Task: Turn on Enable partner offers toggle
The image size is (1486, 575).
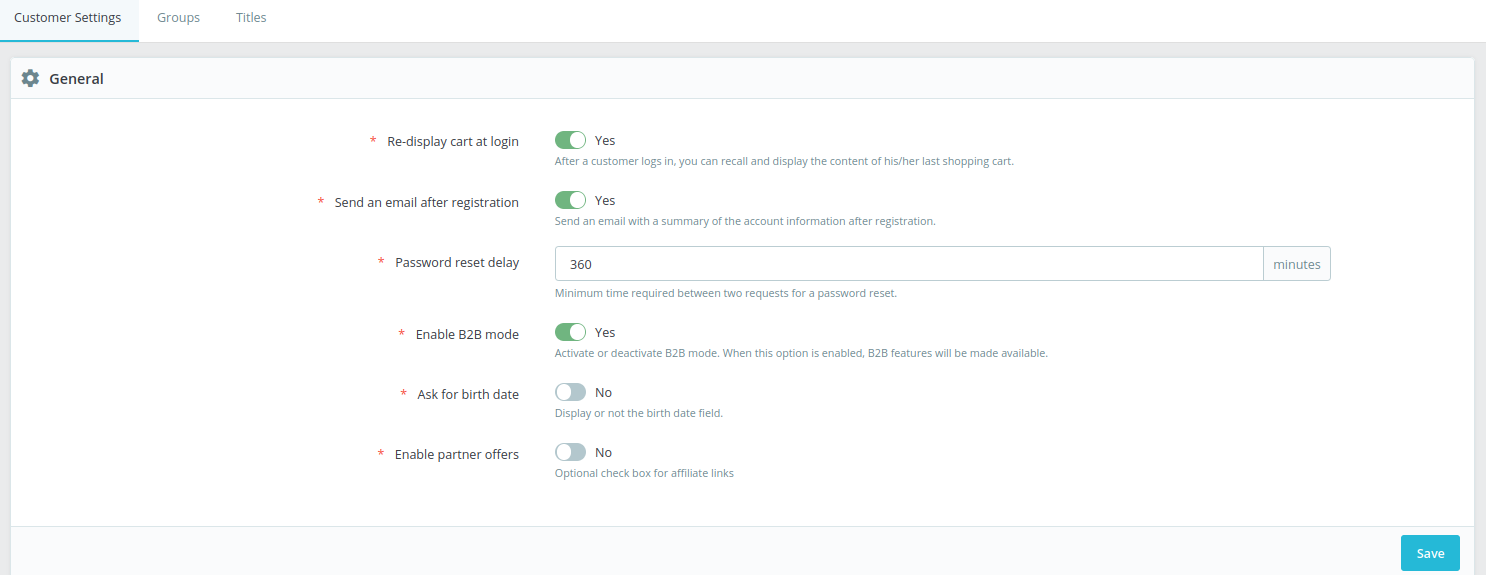Action: point(570,452)
